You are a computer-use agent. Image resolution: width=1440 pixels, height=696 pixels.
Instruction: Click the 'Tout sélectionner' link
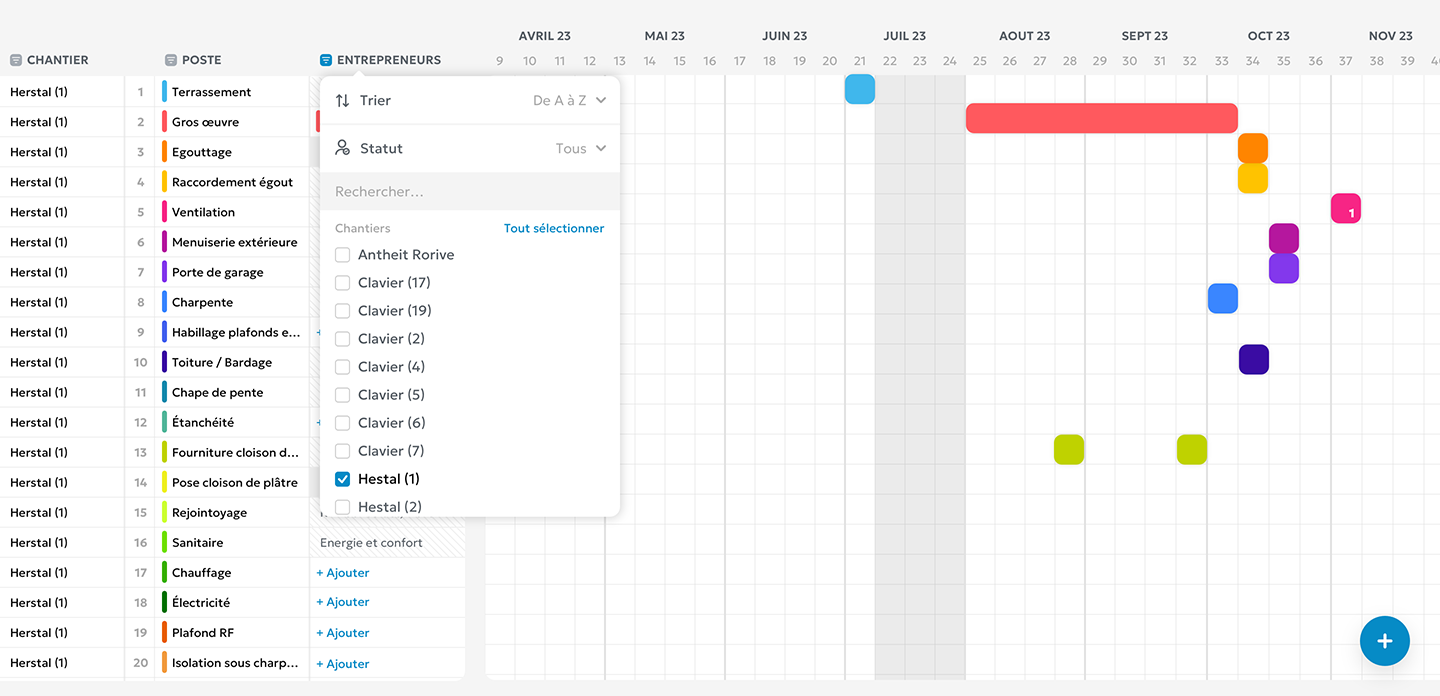pos(553,228)
